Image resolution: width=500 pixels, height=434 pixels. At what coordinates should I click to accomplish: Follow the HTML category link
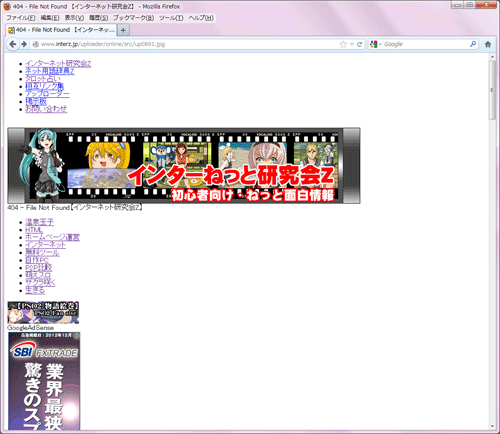point(34,230)
